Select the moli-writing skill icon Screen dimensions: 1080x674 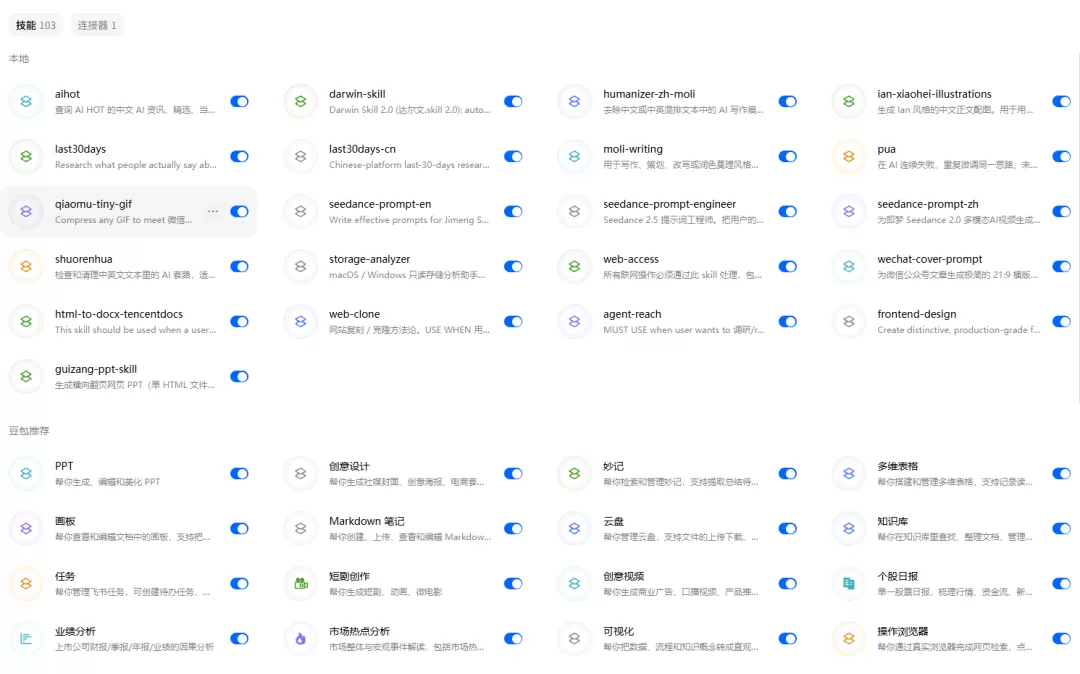point(574,156)
